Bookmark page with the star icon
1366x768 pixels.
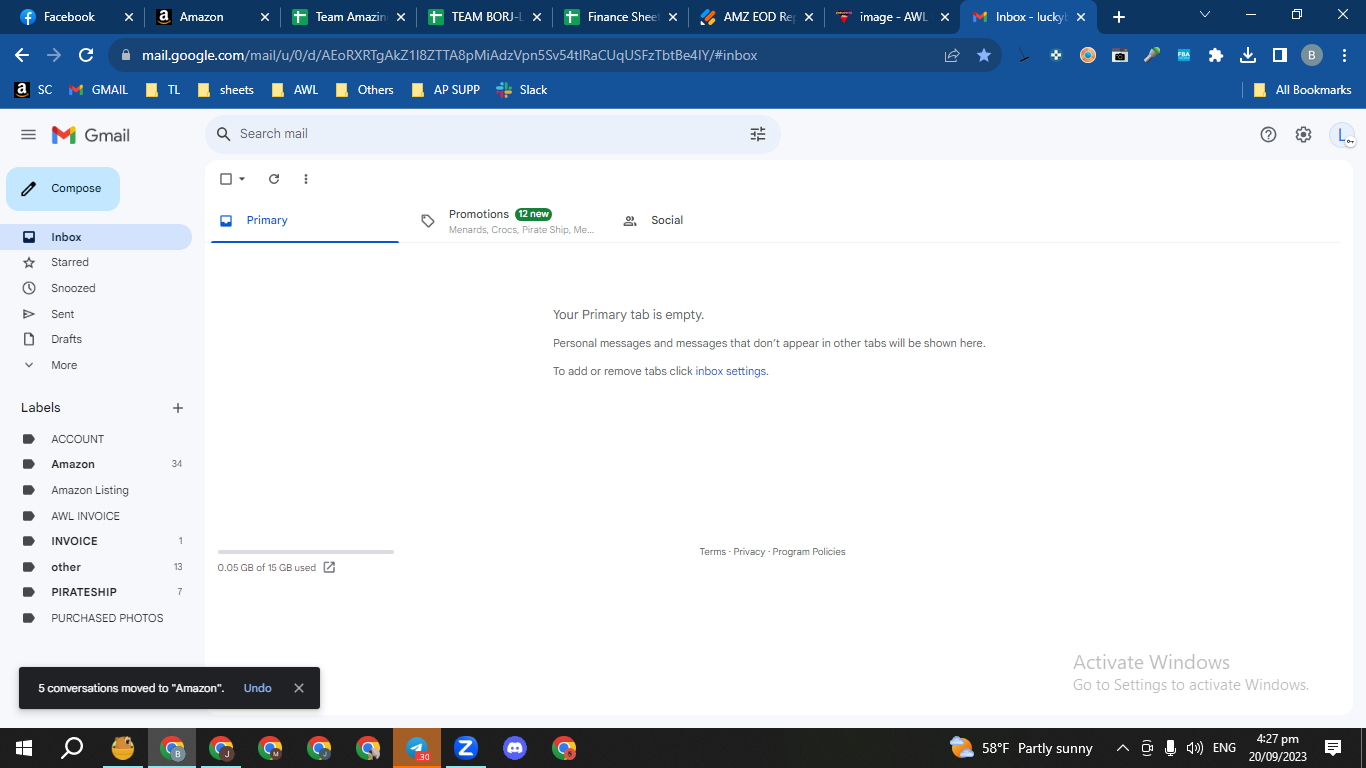tap(984, 55)
